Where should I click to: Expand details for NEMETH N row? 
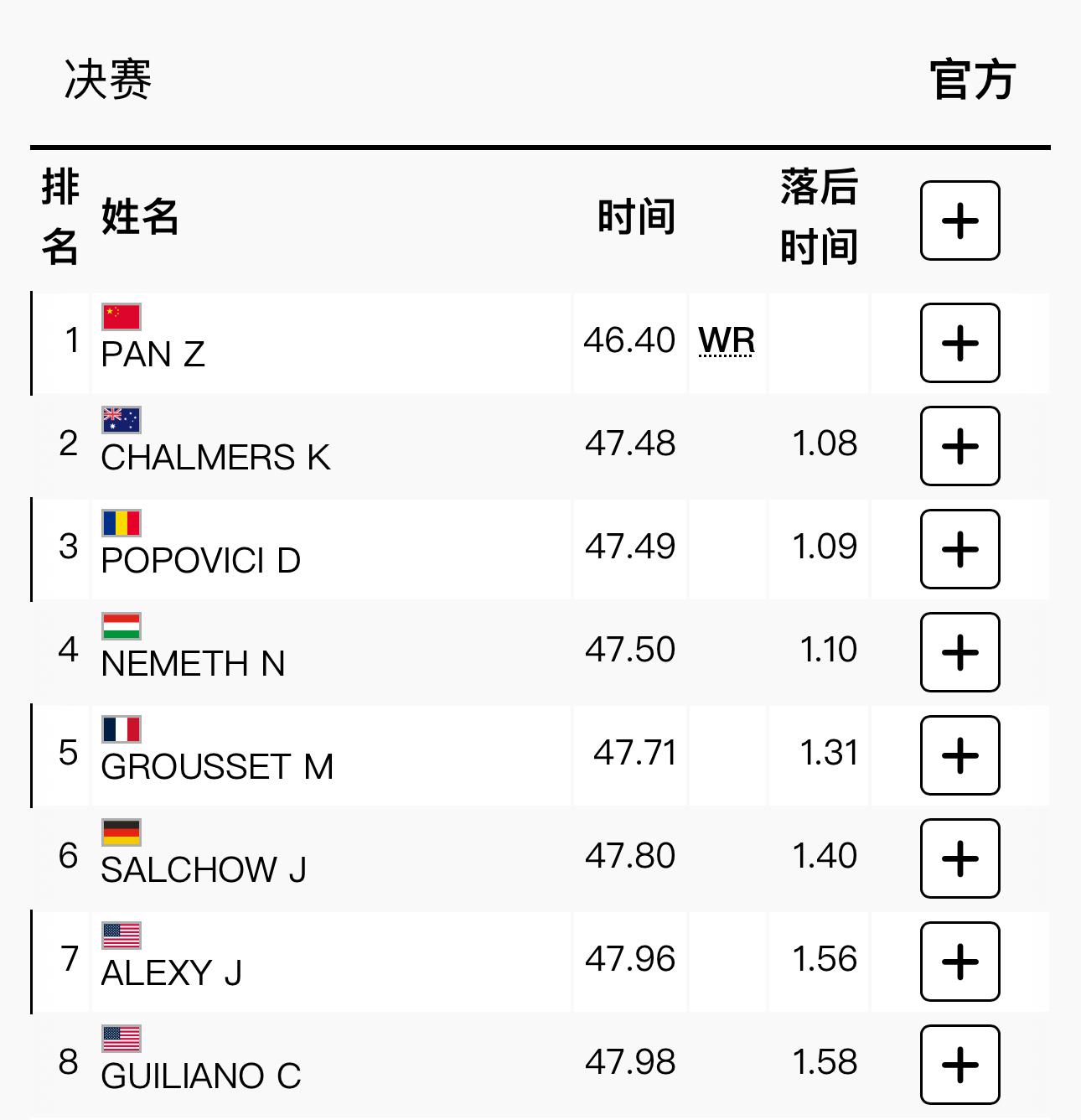959,652
